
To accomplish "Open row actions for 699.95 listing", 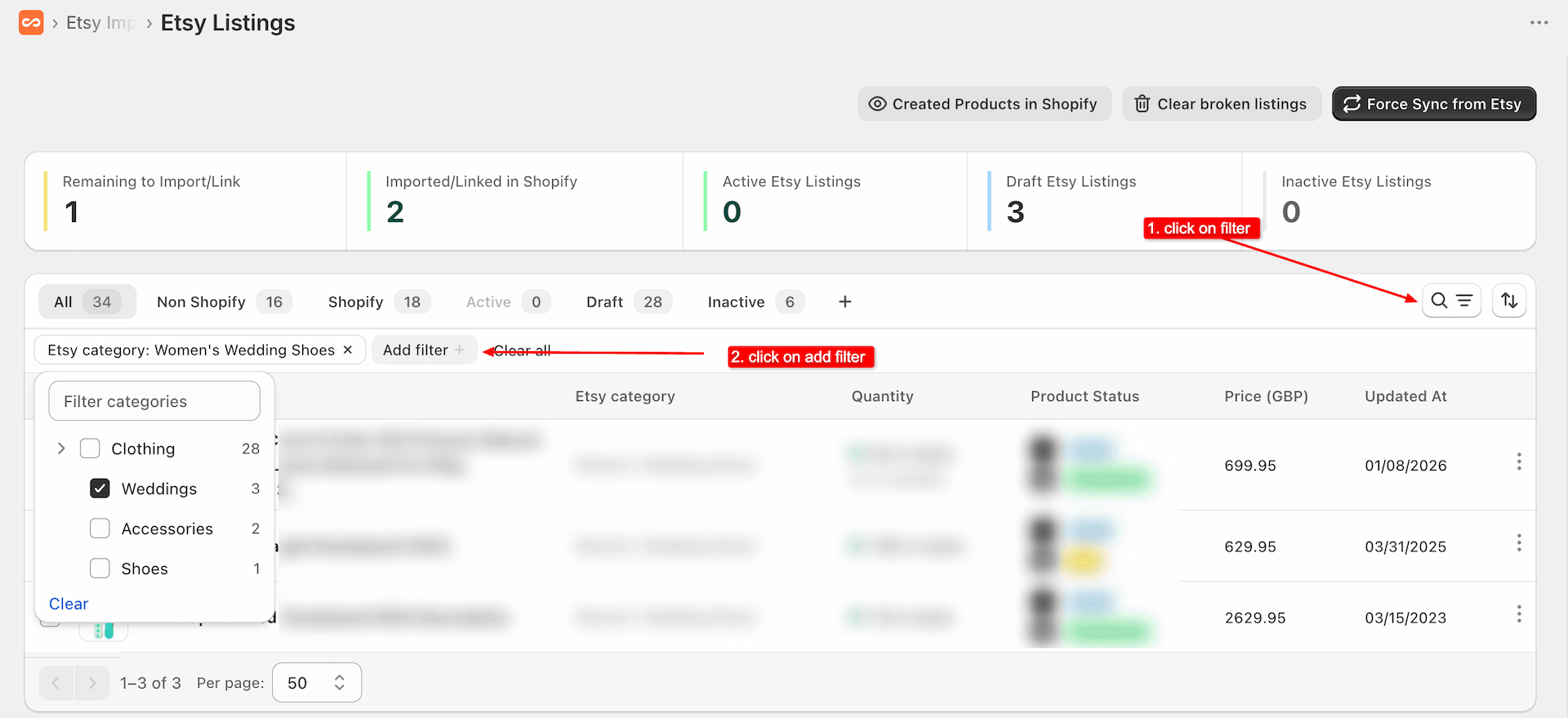I will click(x=1519, y=462).
